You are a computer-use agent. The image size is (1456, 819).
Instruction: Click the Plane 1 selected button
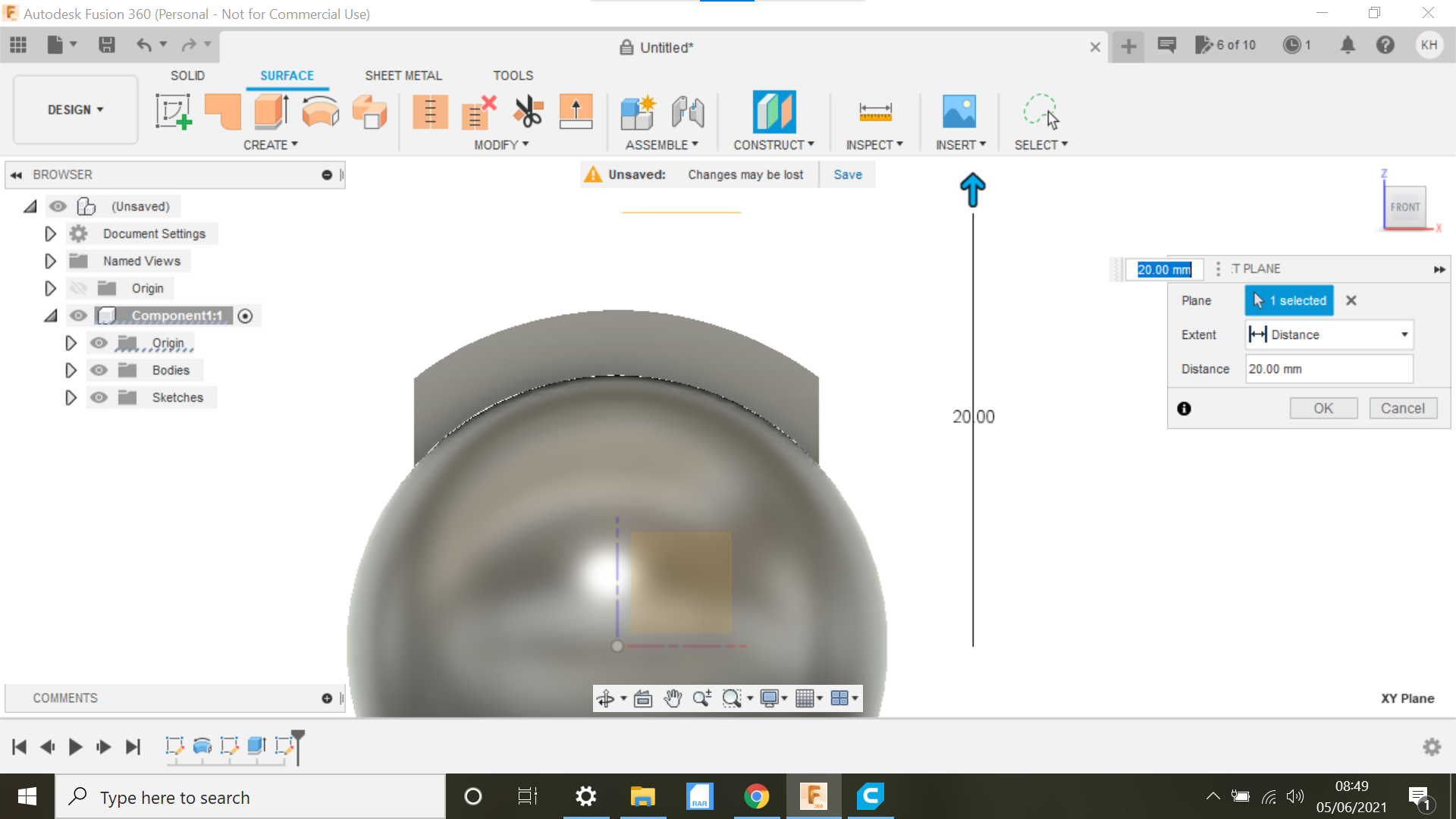click(1290, 300)
